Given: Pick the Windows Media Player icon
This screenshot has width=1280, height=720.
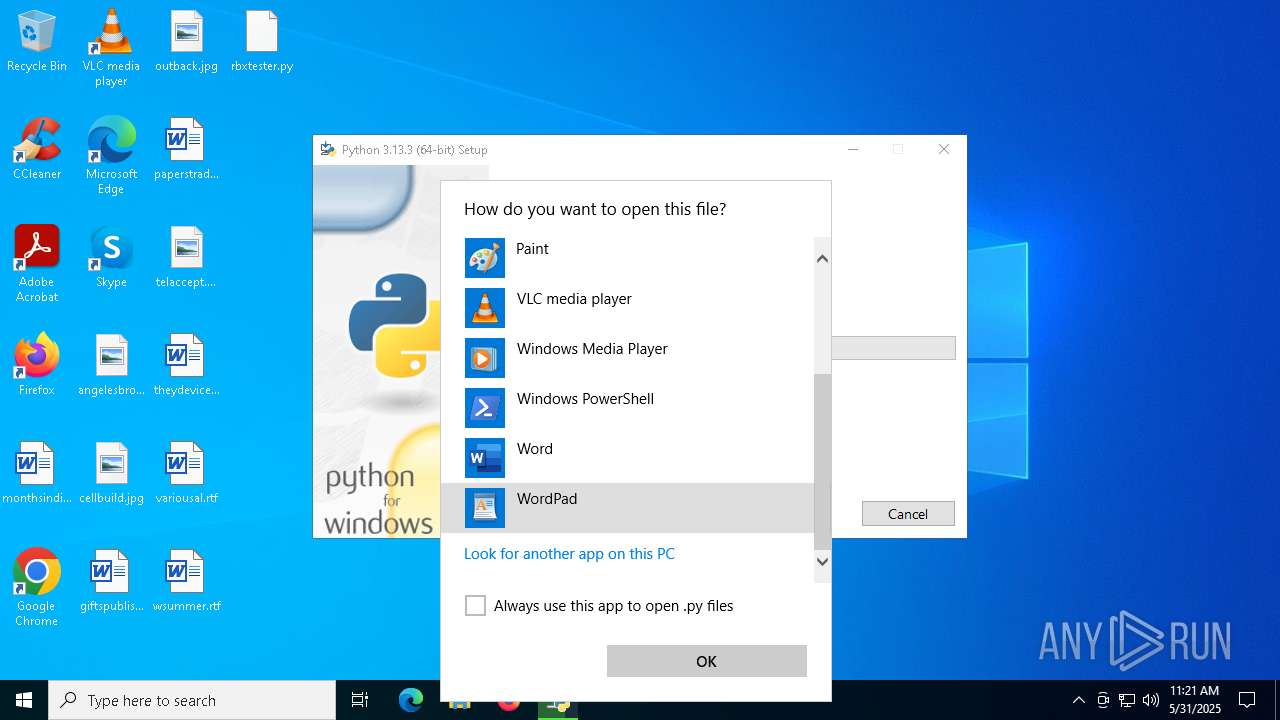Looking at the screenshot, I should click(x=485, y=358).
